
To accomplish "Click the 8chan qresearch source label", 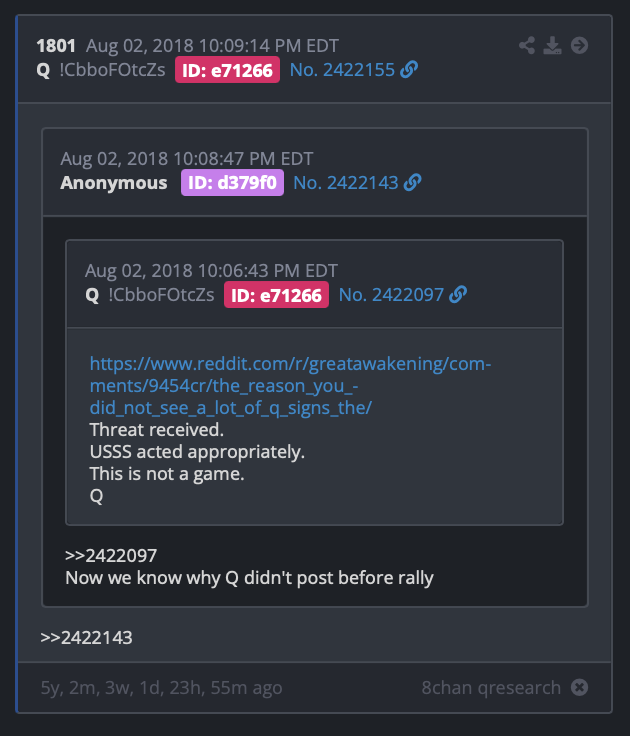I will pos(491,688).
